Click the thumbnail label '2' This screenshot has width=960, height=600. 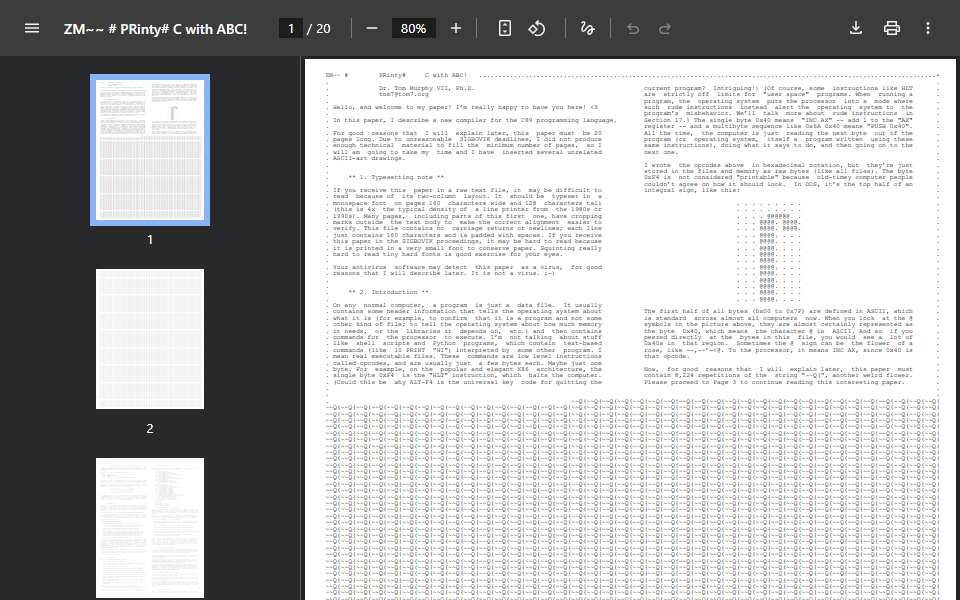150,429
